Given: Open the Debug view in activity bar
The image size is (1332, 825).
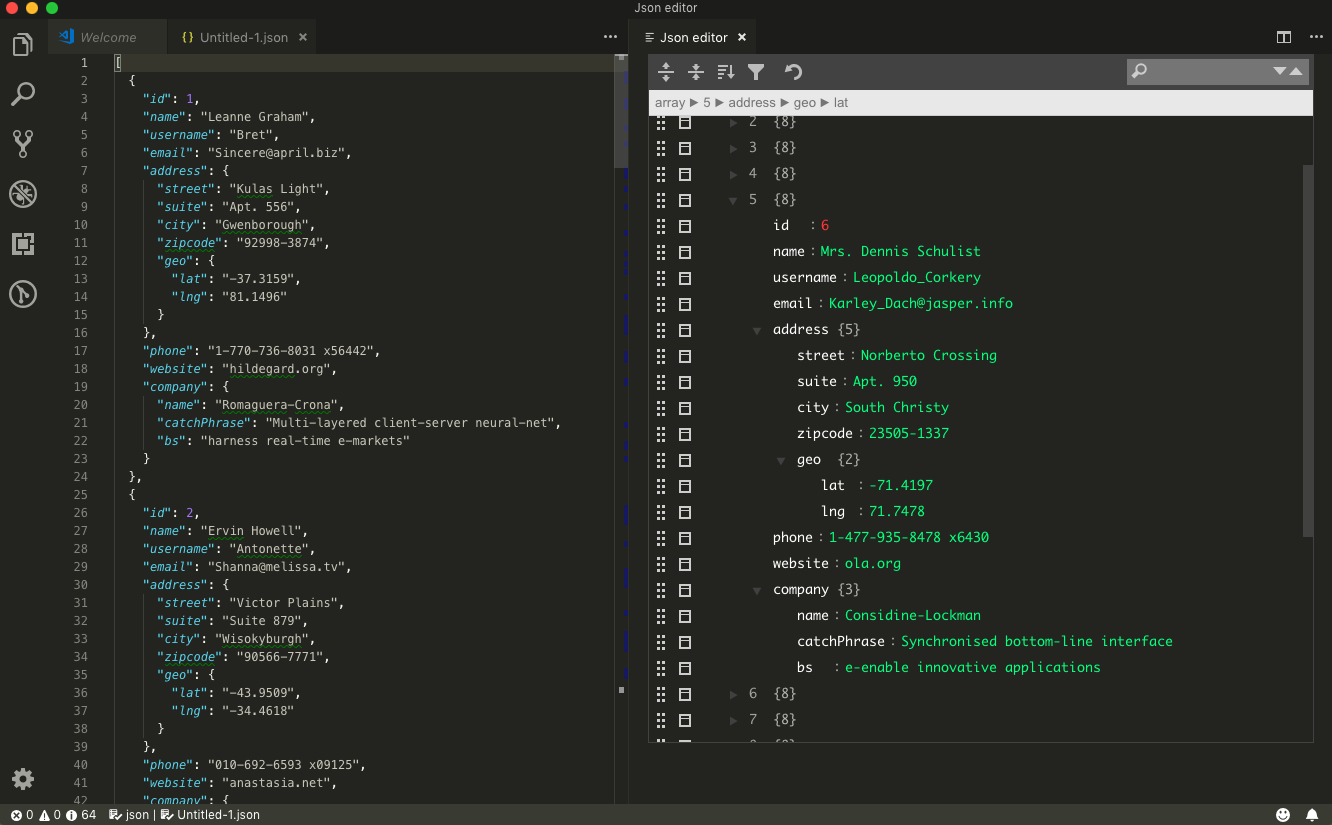Looking at the screenshot, I should pos(23,193).
